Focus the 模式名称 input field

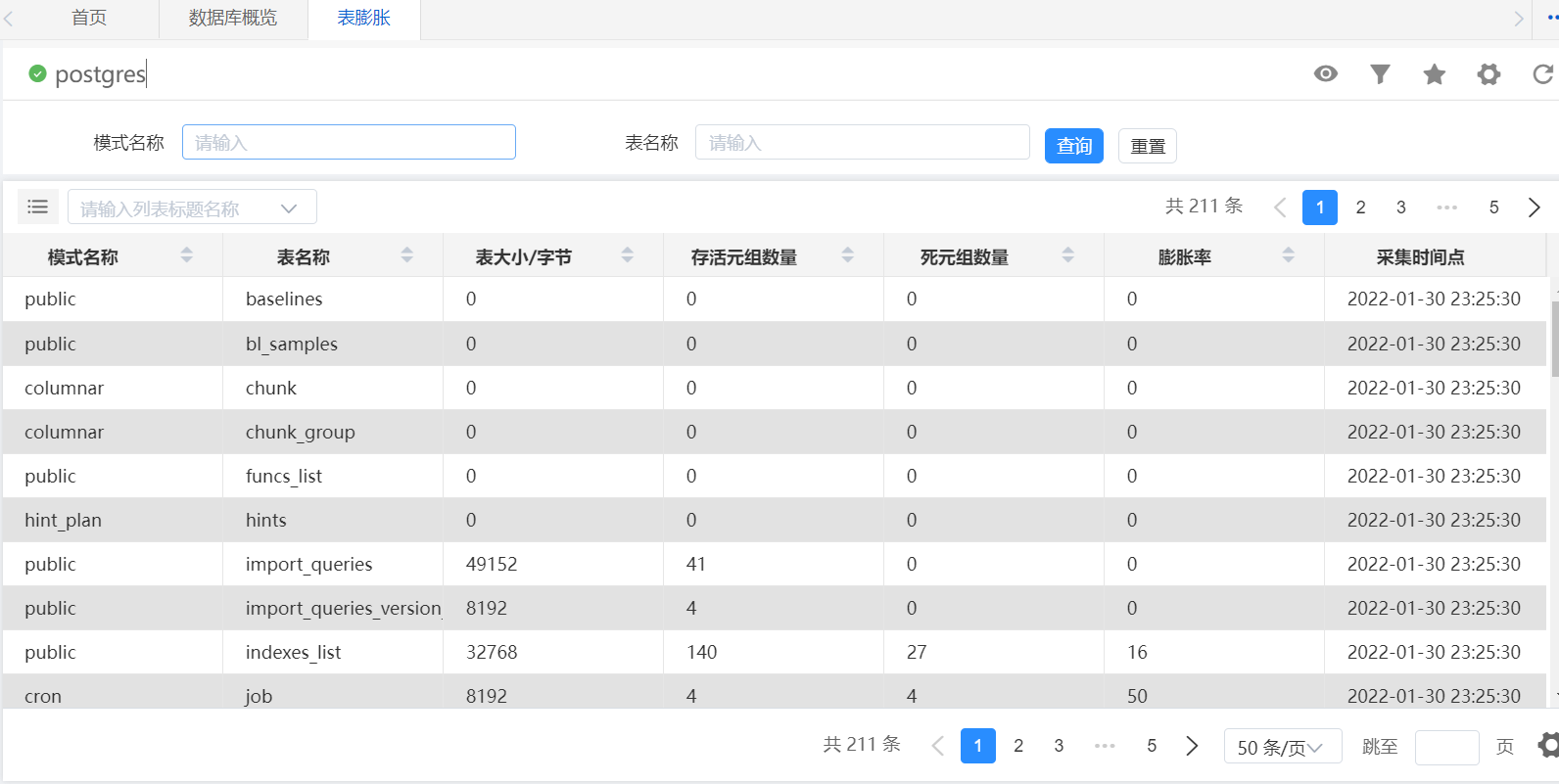pyautogui.click(x=349, y=142)
